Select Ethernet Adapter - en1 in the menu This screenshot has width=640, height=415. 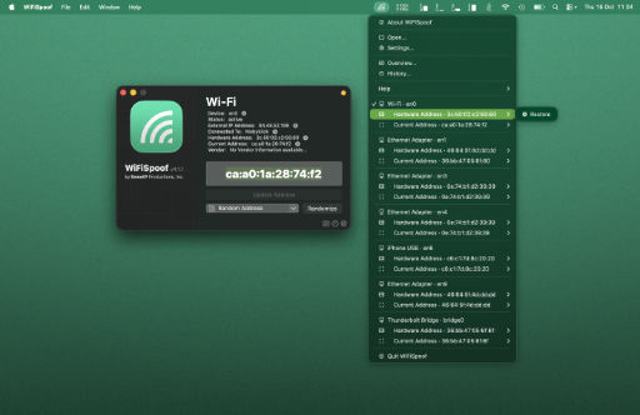coord(442,140)
